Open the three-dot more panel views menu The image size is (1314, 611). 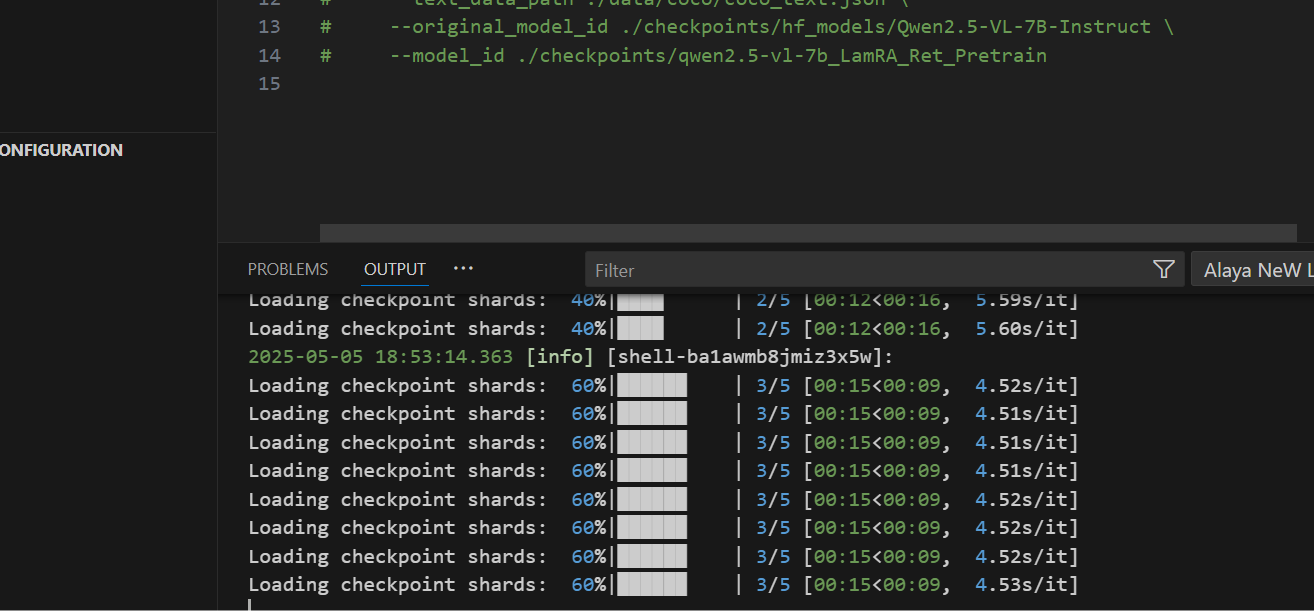click(463, 269)
